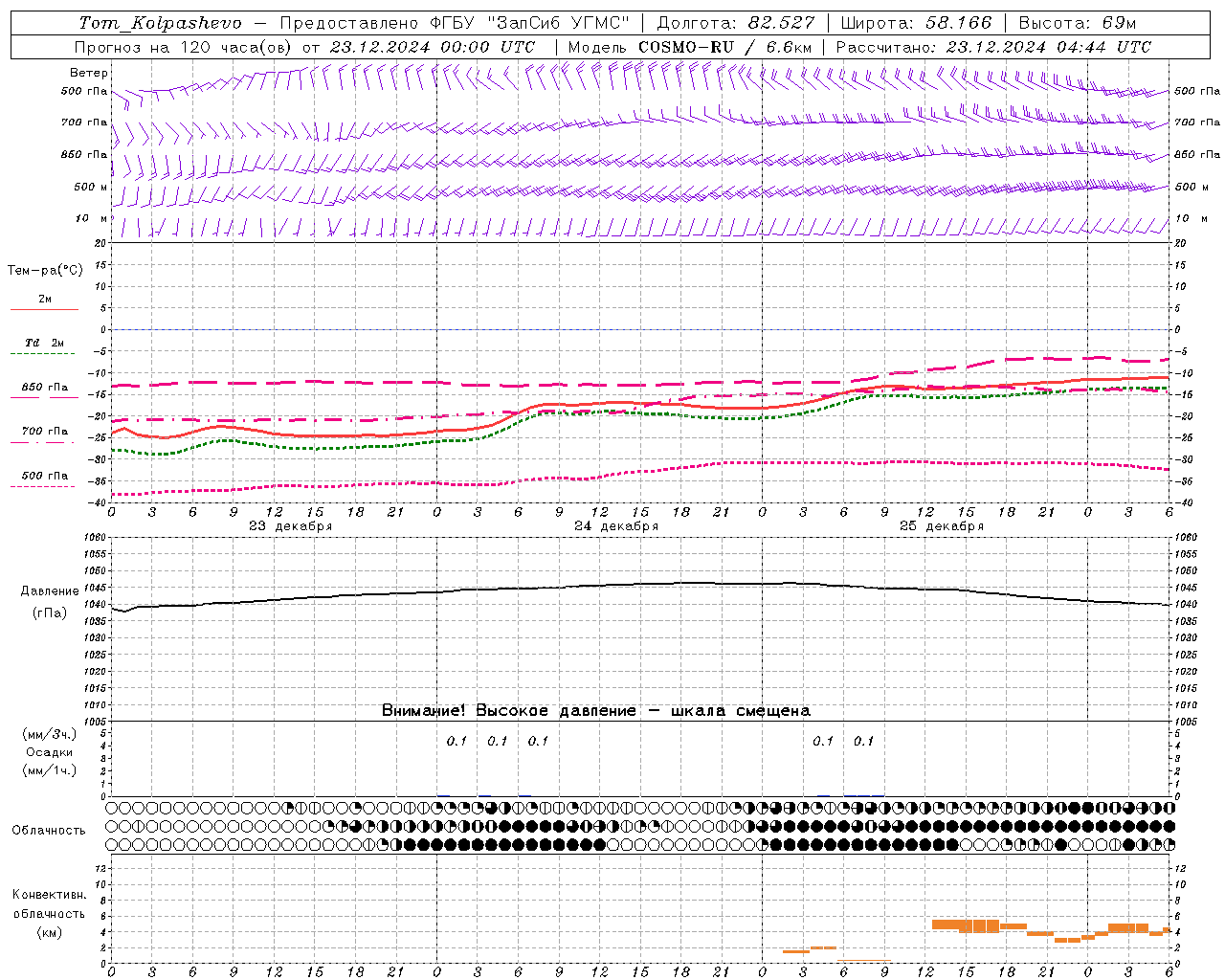Viewport: 1225px width, 980px height.
Task: Click the elevation text Высота: 69м
Action: click(1078, 23)
